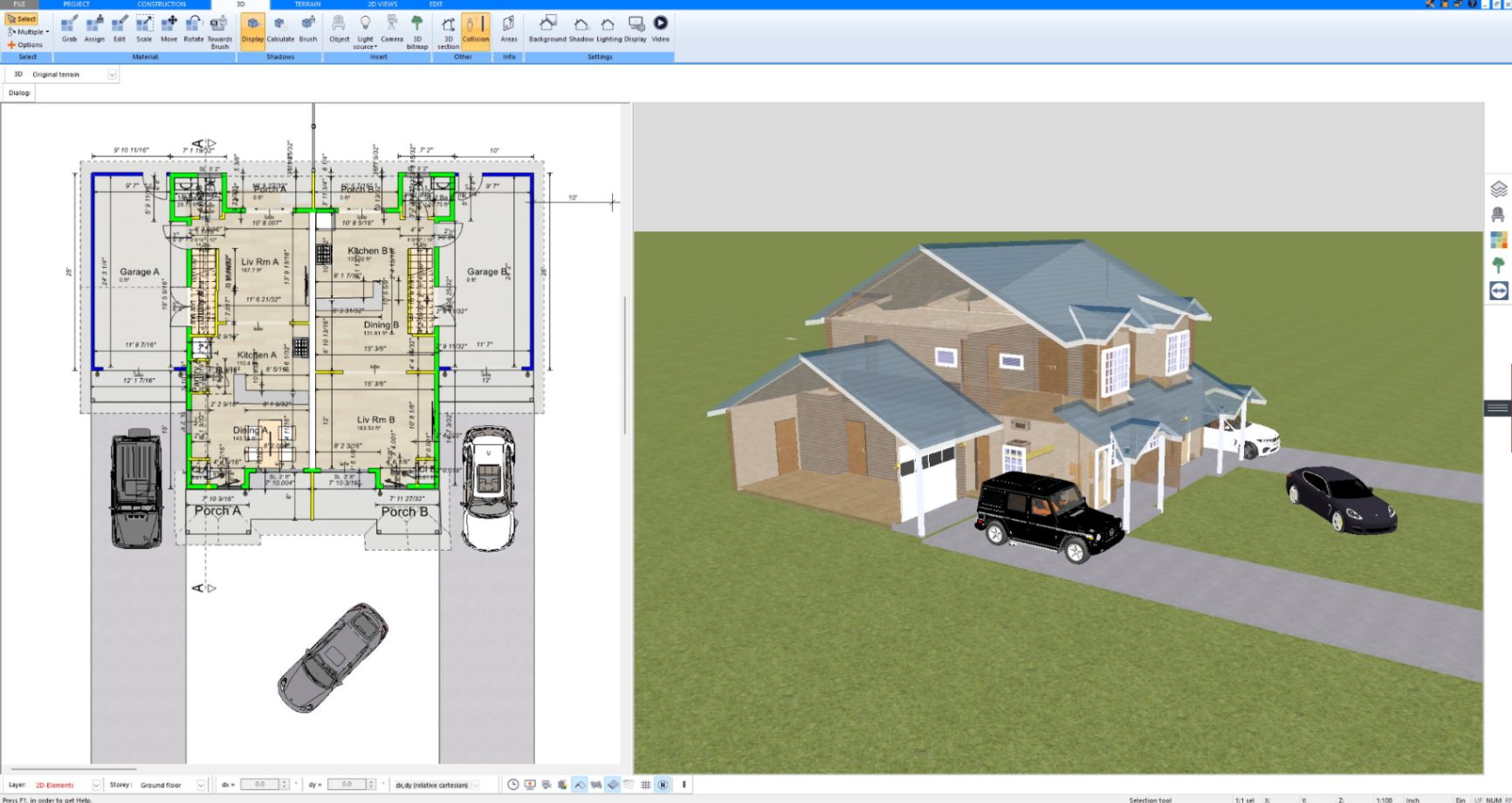Image resolution: width=1512 pixels, height=803 pixels.
Task: Switch to the PROJECT ribbon tab
Action: click(x=77, y=4)
